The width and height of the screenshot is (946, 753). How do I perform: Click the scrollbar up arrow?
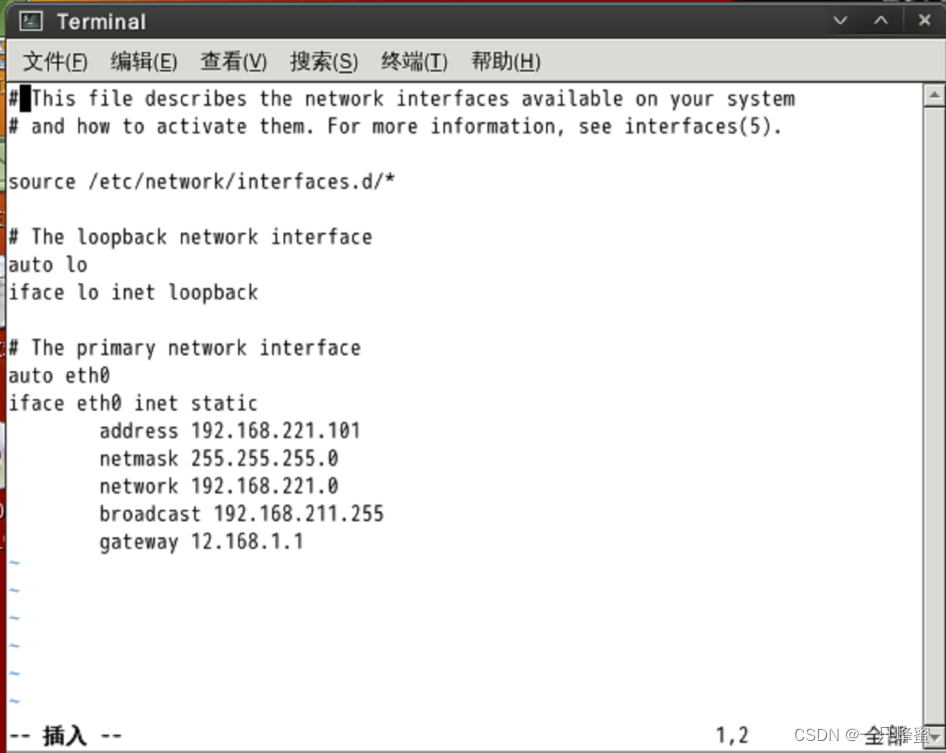pyautogui.click(x=933, y=95)
